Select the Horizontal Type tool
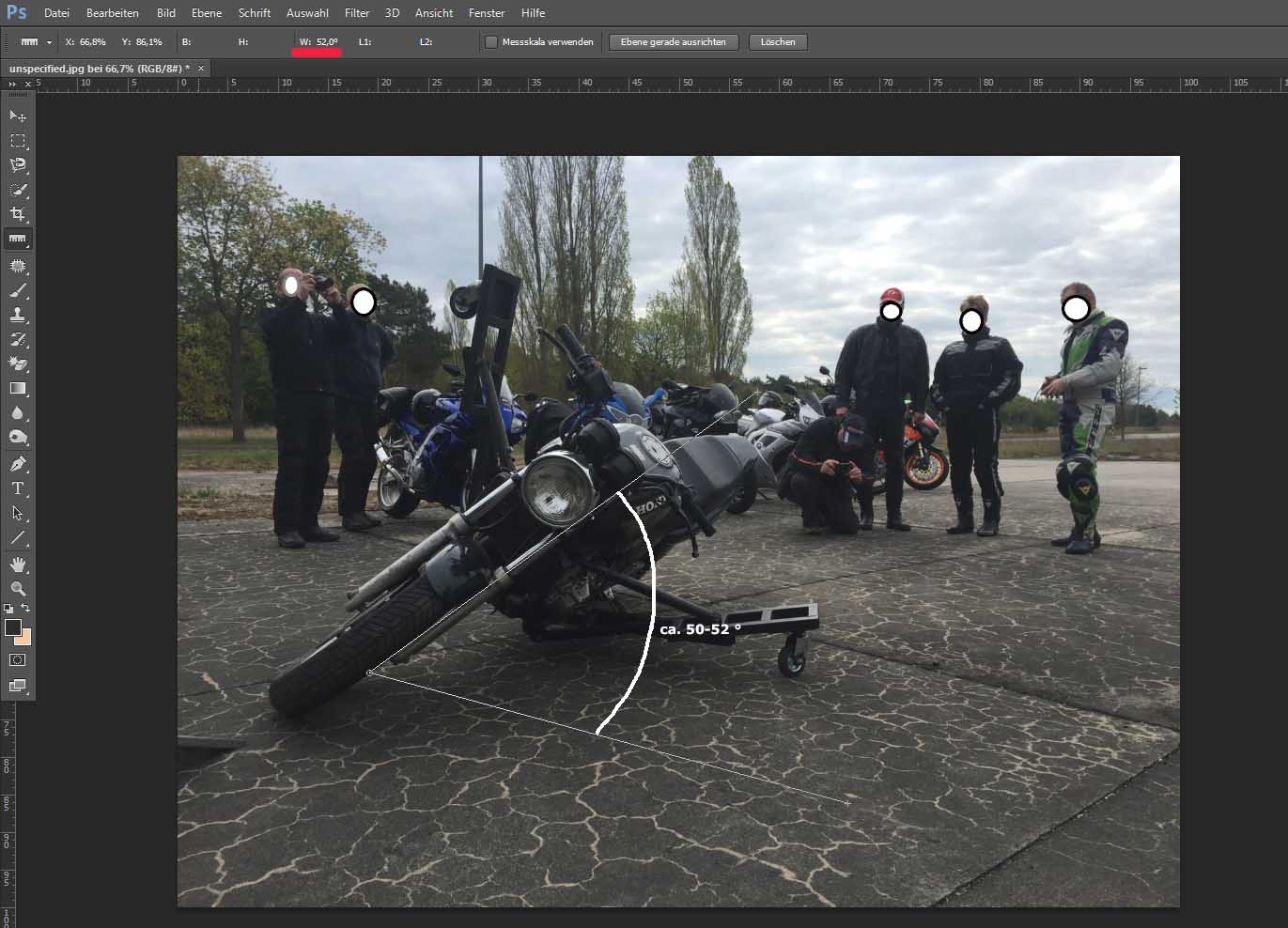1288x928 pixels. click(18, 488)
